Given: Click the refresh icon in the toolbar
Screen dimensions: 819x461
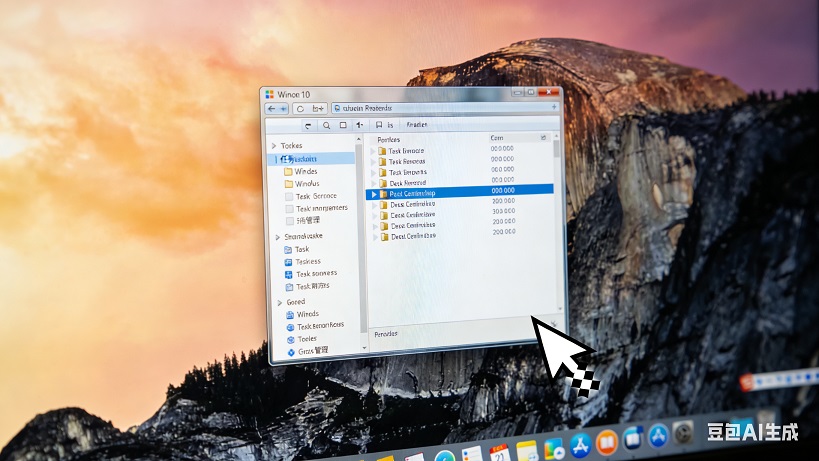Looking at the screenshot, I should [300, 108].
